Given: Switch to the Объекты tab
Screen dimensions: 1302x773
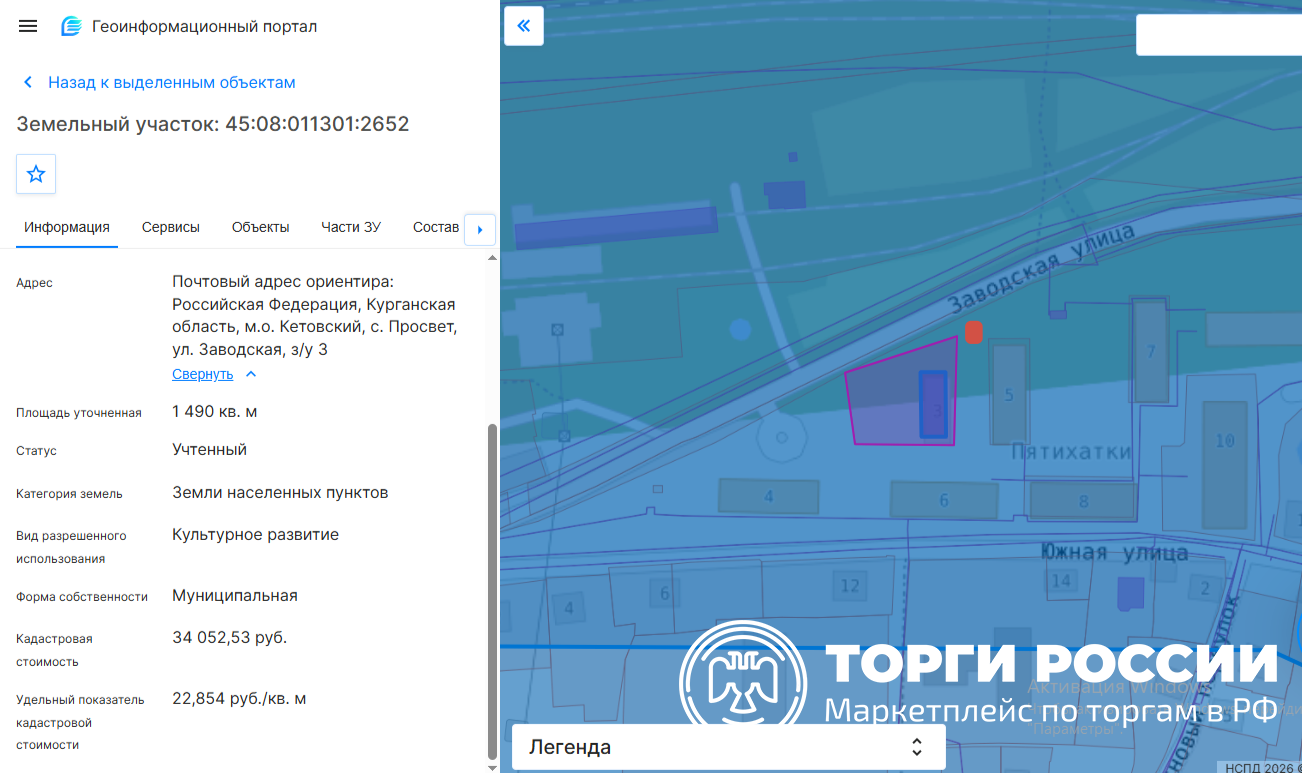Looking at the screenshot, I should click(260, 227).
